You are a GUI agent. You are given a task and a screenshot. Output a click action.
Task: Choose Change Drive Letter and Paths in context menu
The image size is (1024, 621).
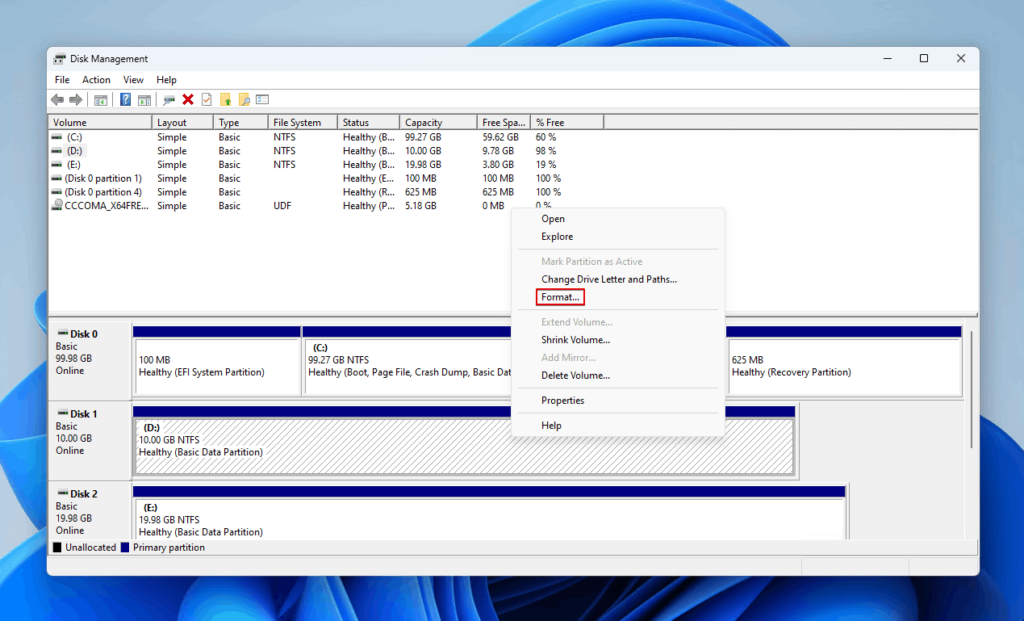(x=609, y=279)
